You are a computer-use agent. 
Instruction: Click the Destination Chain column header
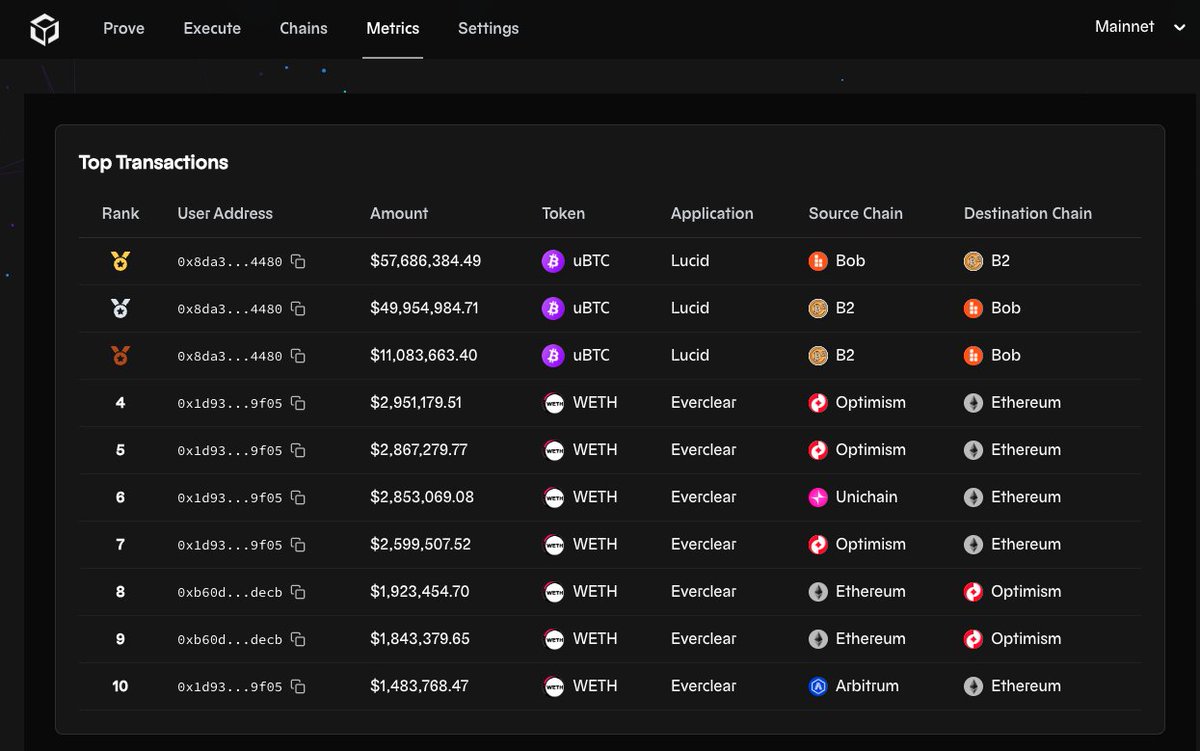coord(1027,213)
